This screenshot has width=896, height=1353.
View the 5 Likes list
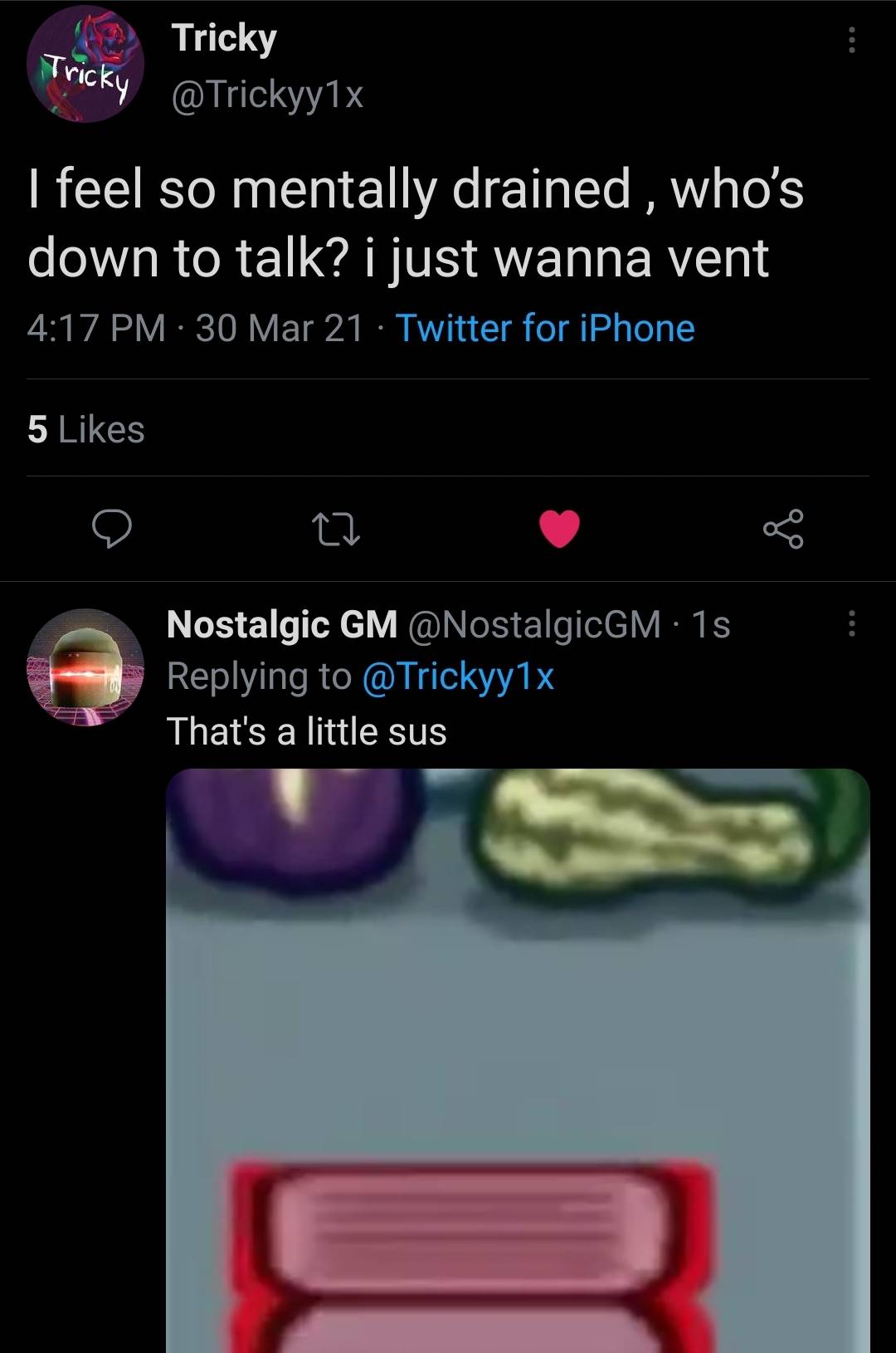[86, 429]
